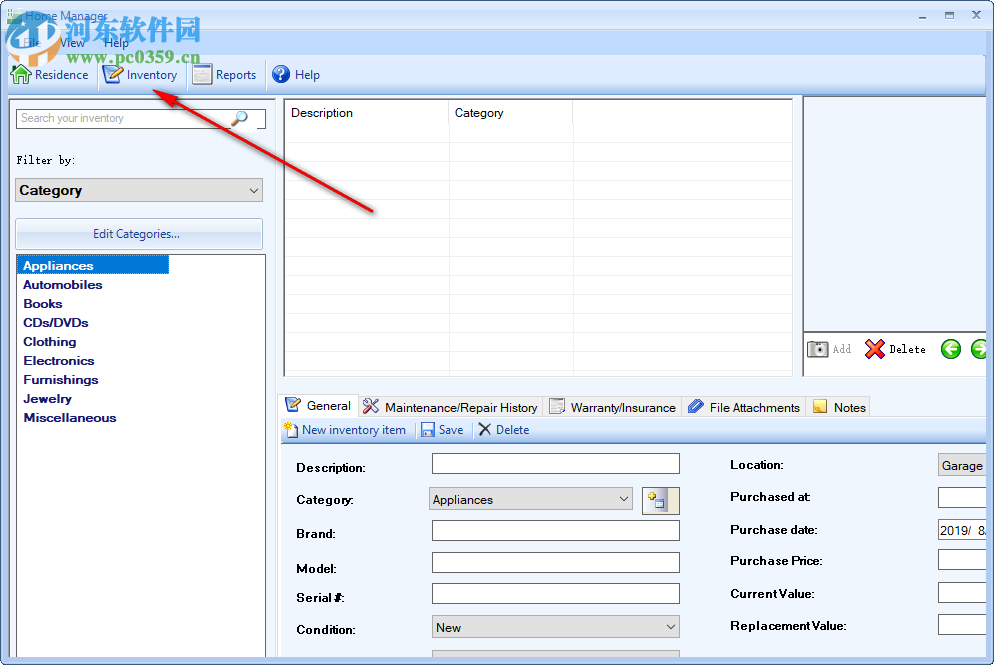Click the Edit Categories button
The width and height of the screenshot is (994, 665).
[x=138, y=233]
